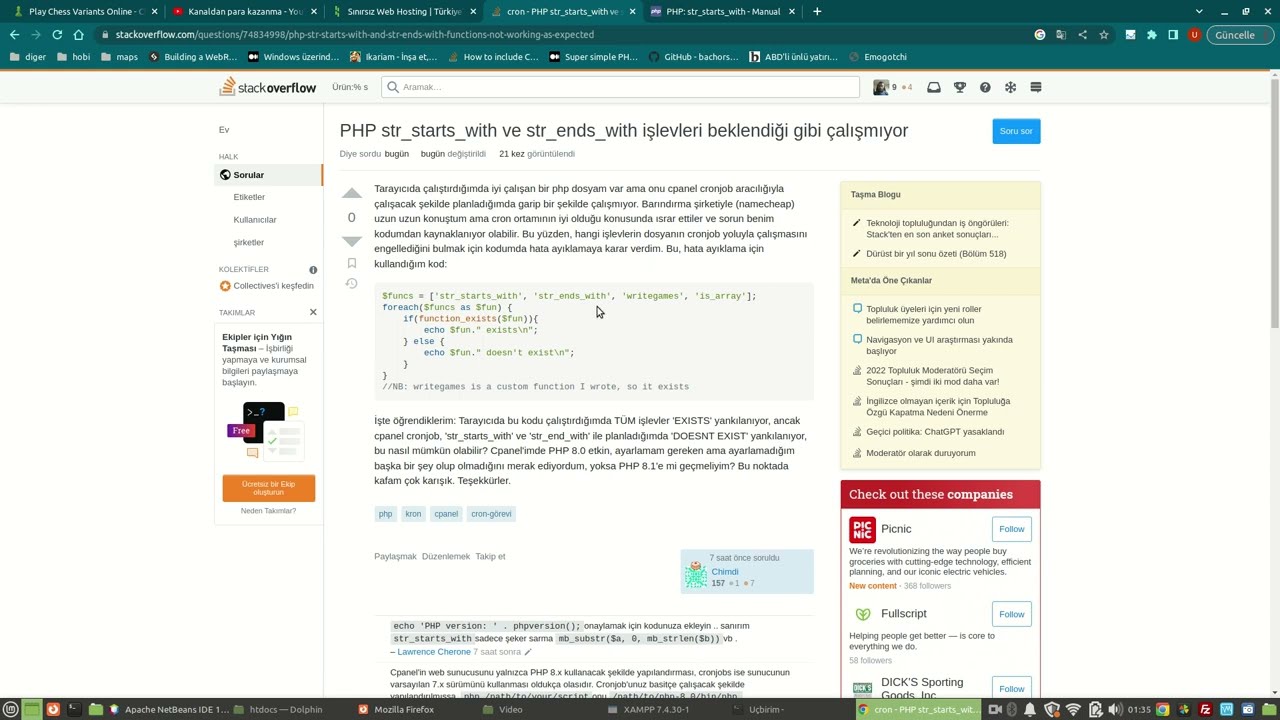The width and height of the screenshot is (1280, 720).
Task: Open the Ev sidebar item
Action: pyautogui.click(x=224, y=130)
